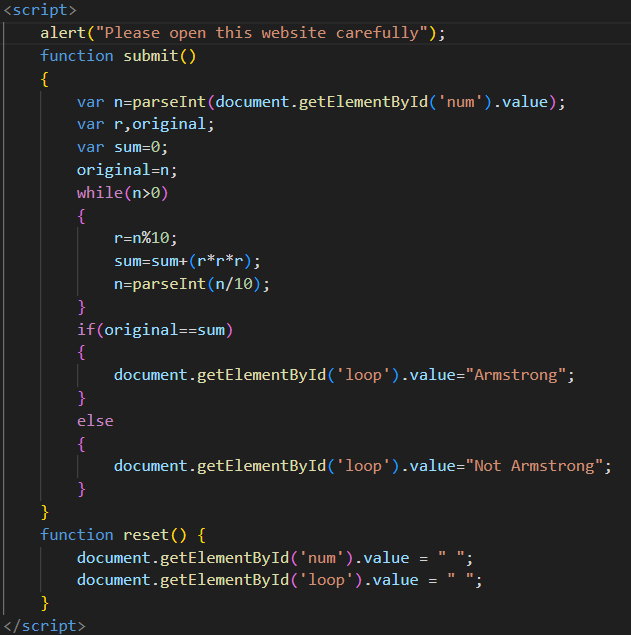
Task: Click the "Not Armstrong" string value
Action: click(x=536, y=466)
